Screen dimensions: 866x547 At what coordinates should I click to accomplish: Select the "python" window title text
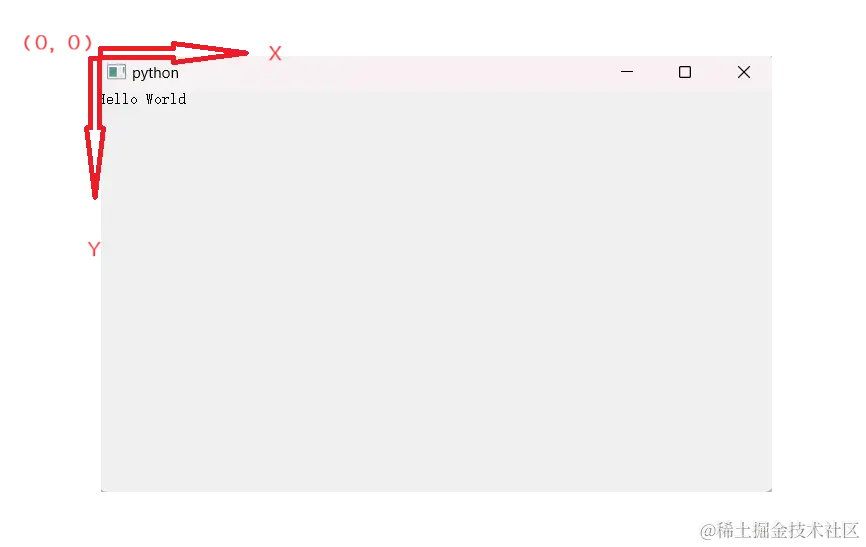pyautogui.click(x=155, y=73)
